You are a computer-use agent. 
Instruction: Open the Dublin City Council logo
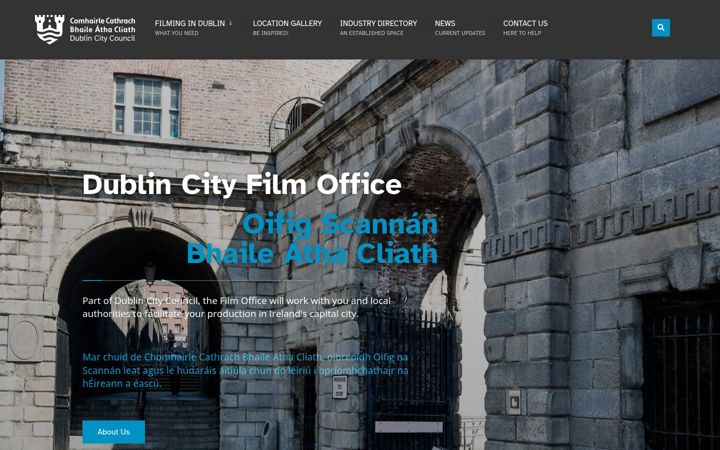85,29
